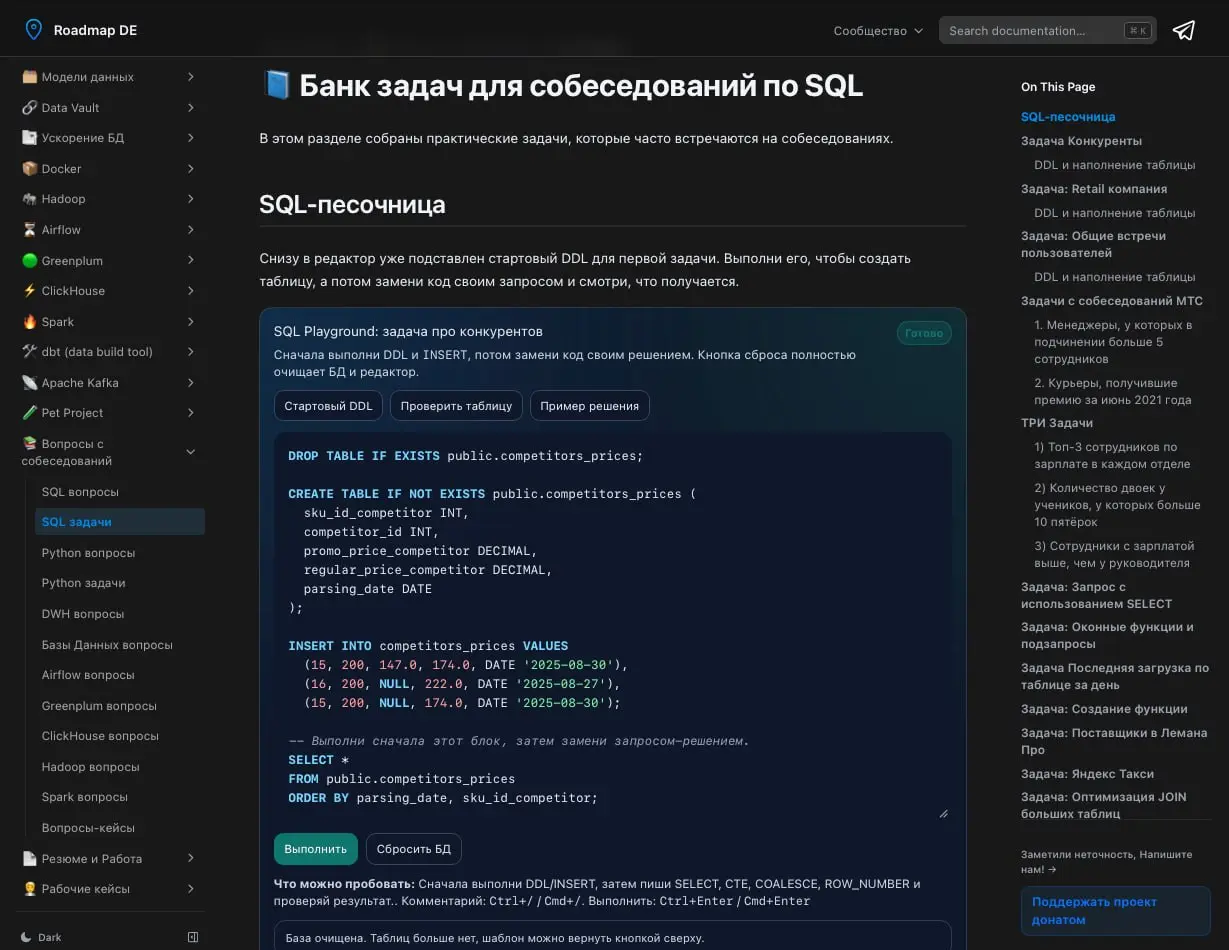
Task: Expand the Резюме и Работа chevron
Action: point(190,859)
